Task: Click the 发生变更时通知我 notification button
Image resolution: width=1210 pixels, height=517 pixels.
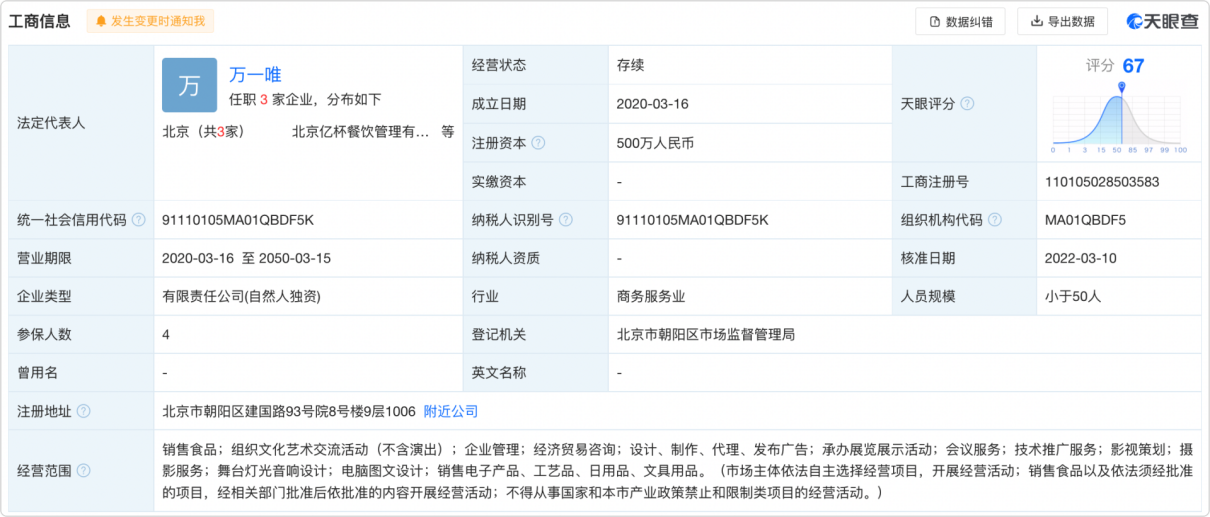Action: (x=150, y=21)
